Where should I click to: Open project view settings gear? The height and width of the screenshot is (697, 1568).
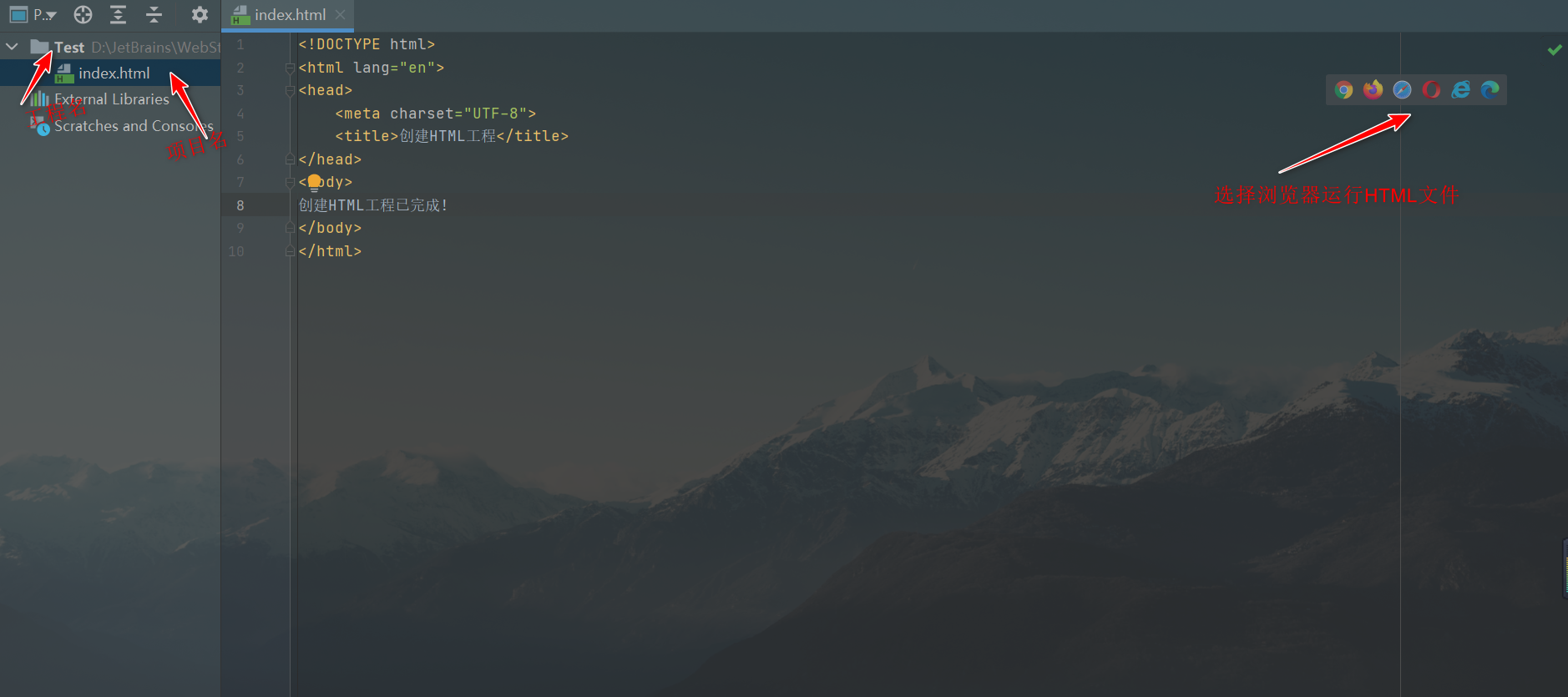(200, 14)
